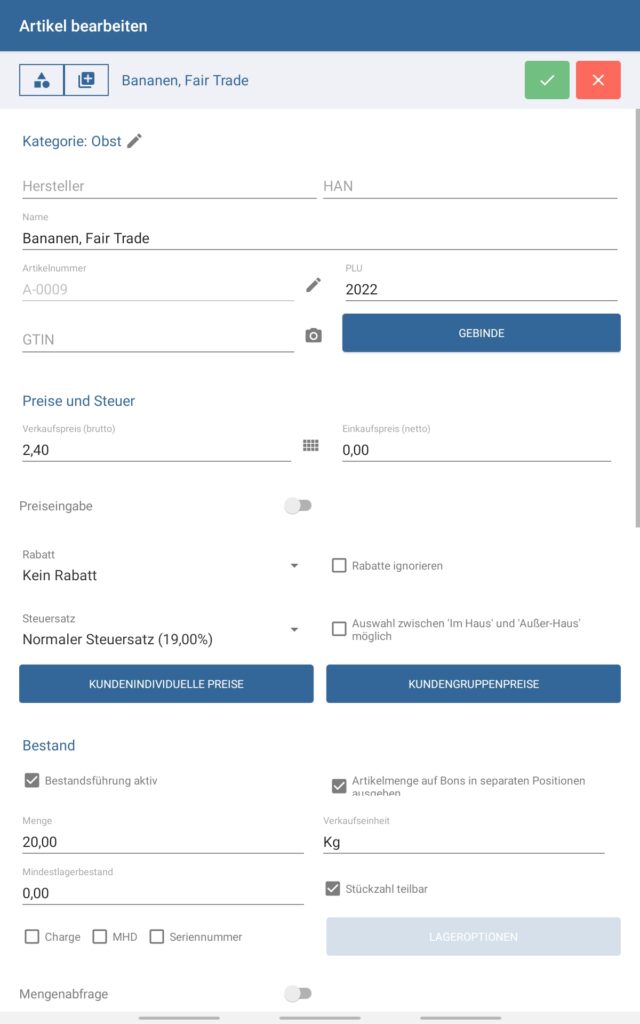640x1024 pixels.
Task: Turn on the Mengenabfrage switch
Action: pos(298,994)
